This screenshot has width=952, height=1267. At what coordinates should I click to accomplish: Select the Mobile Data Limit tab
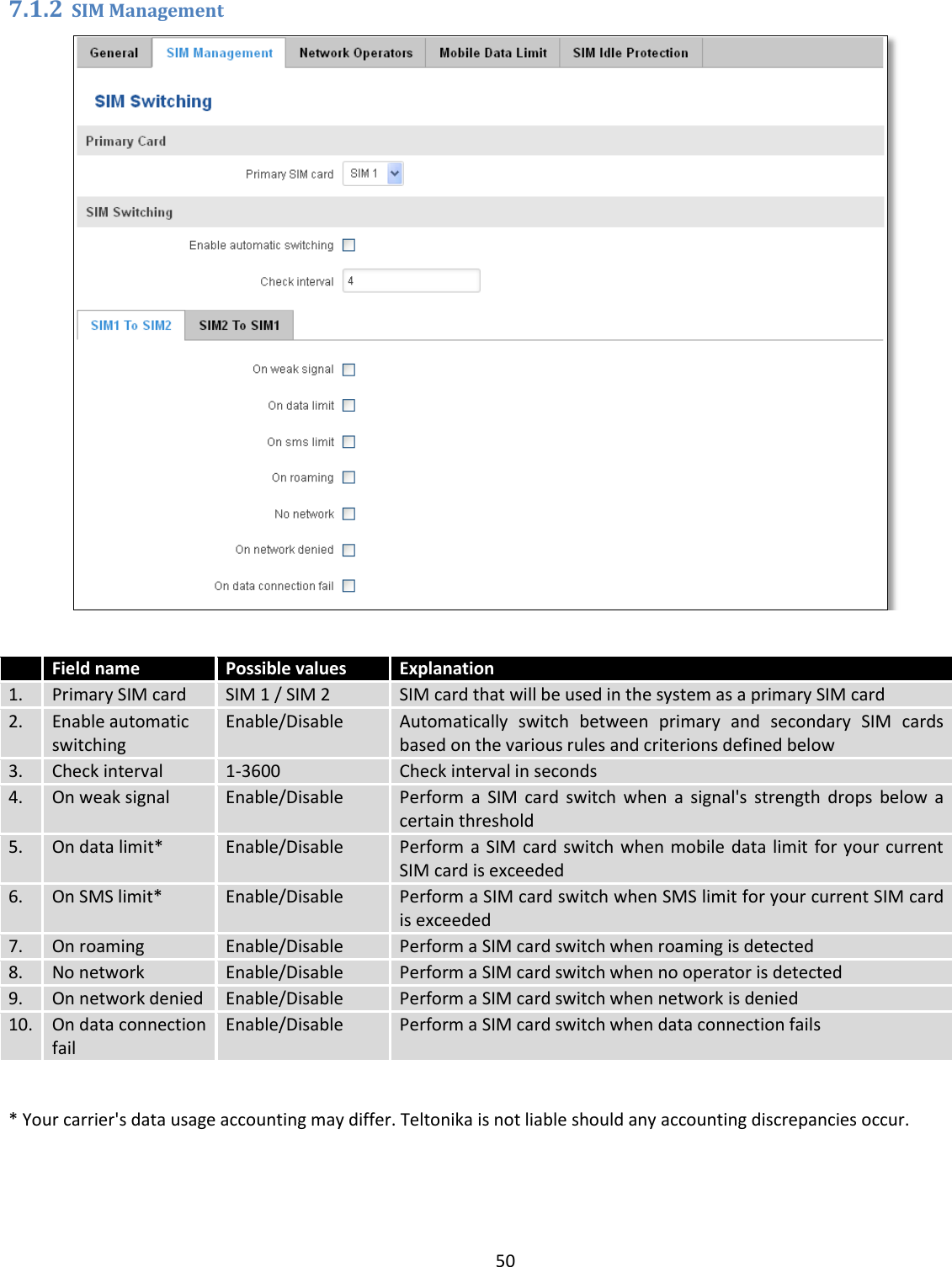pyautogui.click(x=492, y=52)
